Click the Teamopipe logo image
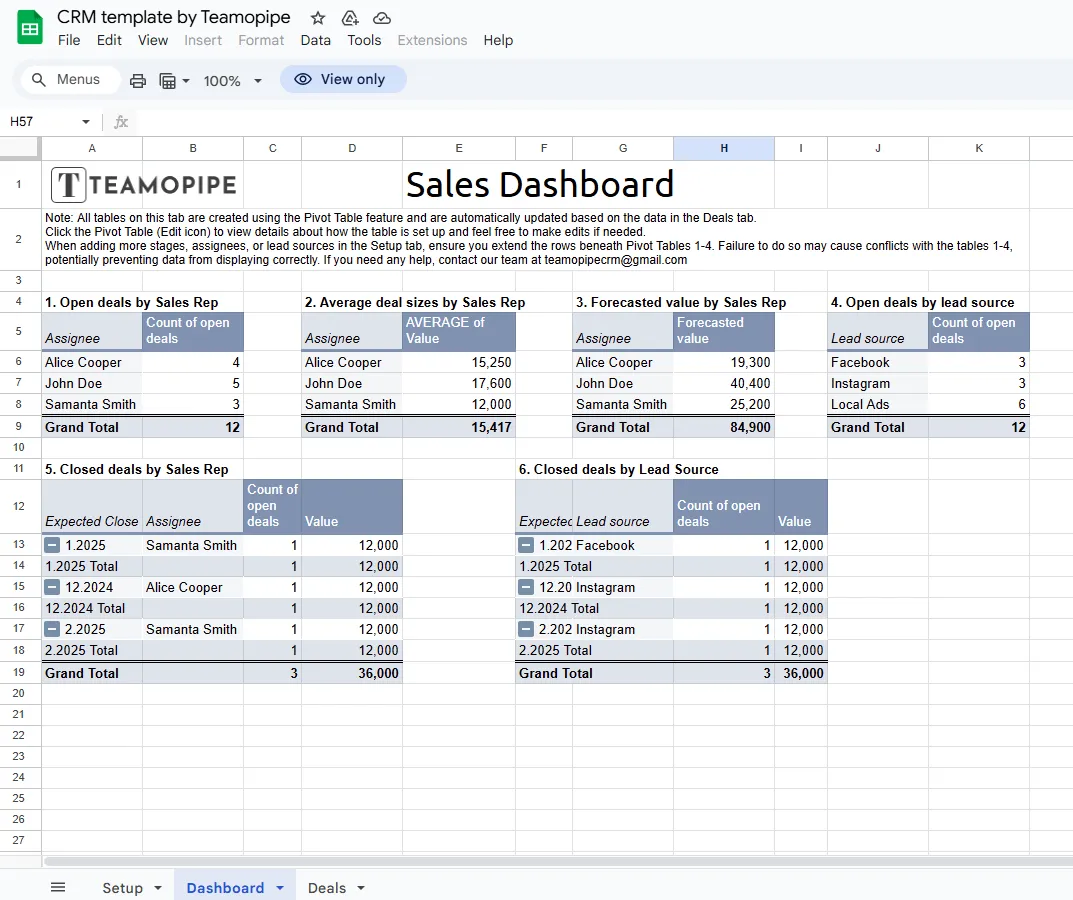Viewport: 1073px width, 900px height. pyautogui.click(x=144, y=185)
